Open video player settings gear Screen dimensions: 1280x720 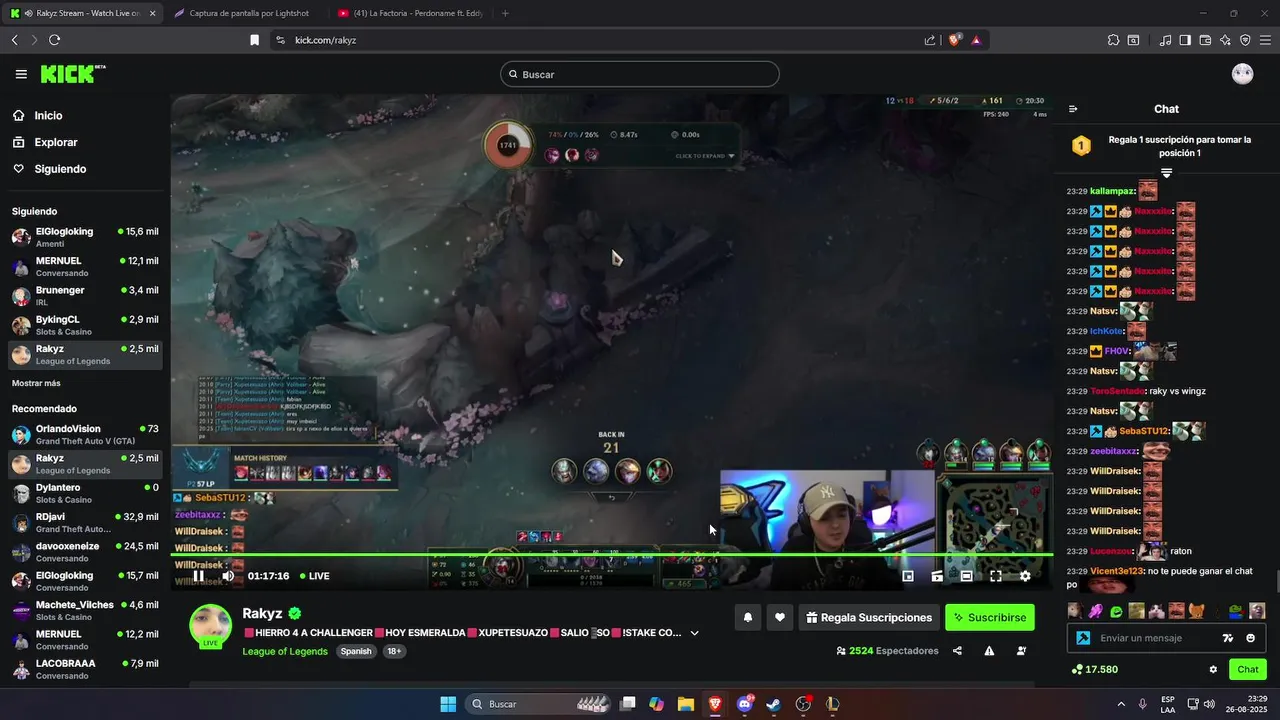click(x=1025, y=576)
